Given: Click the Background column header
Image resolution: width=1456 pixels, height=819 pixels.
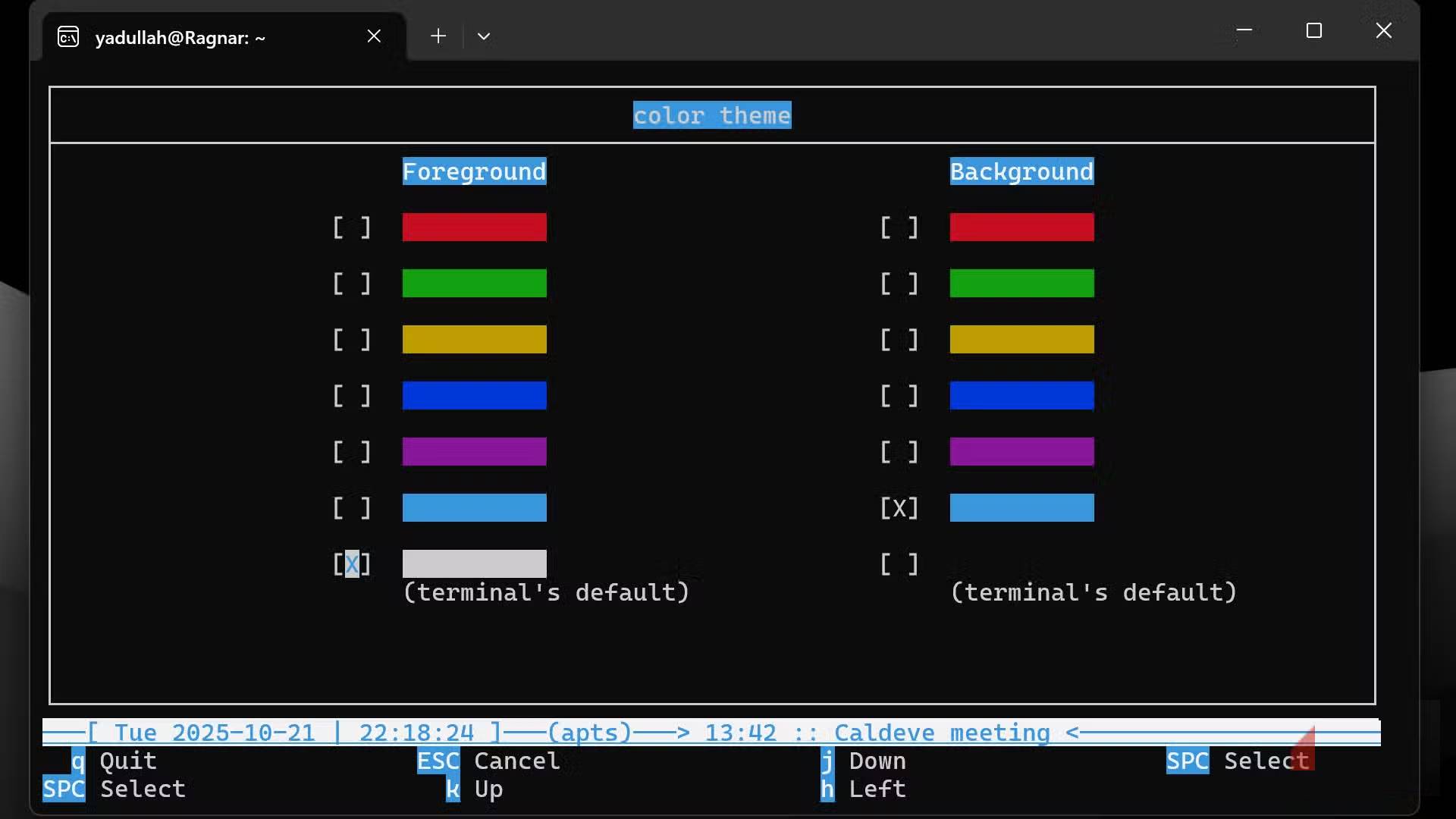Looking at the screenshot, I should point(1021,172).
